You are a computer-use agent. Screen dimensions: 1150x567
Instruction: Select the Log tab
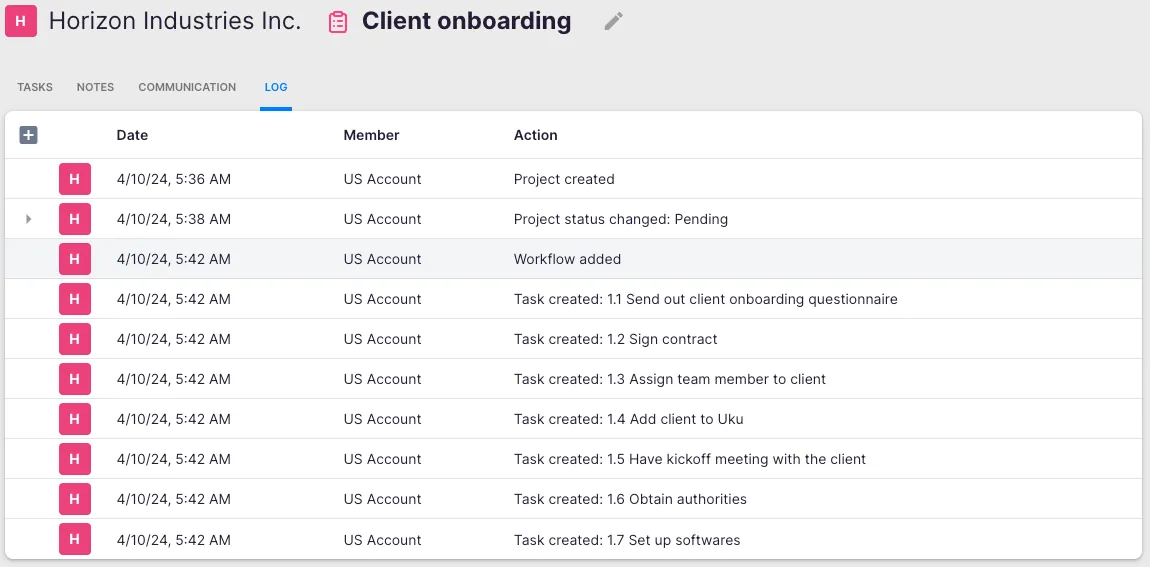click(x=276, y=87)
